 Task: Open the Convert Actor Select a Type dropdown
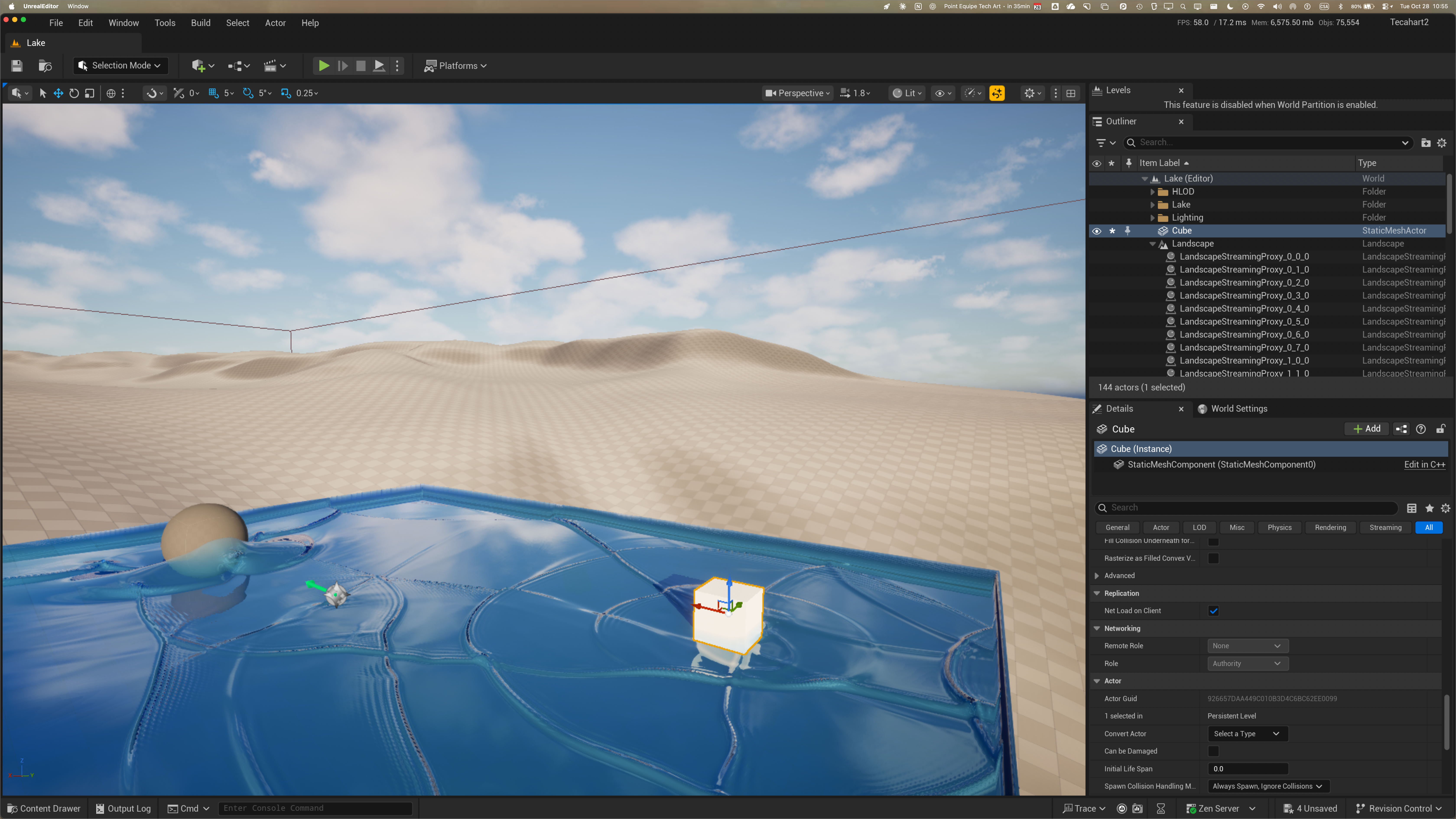pyautogui.click(x=1248, y=734)
